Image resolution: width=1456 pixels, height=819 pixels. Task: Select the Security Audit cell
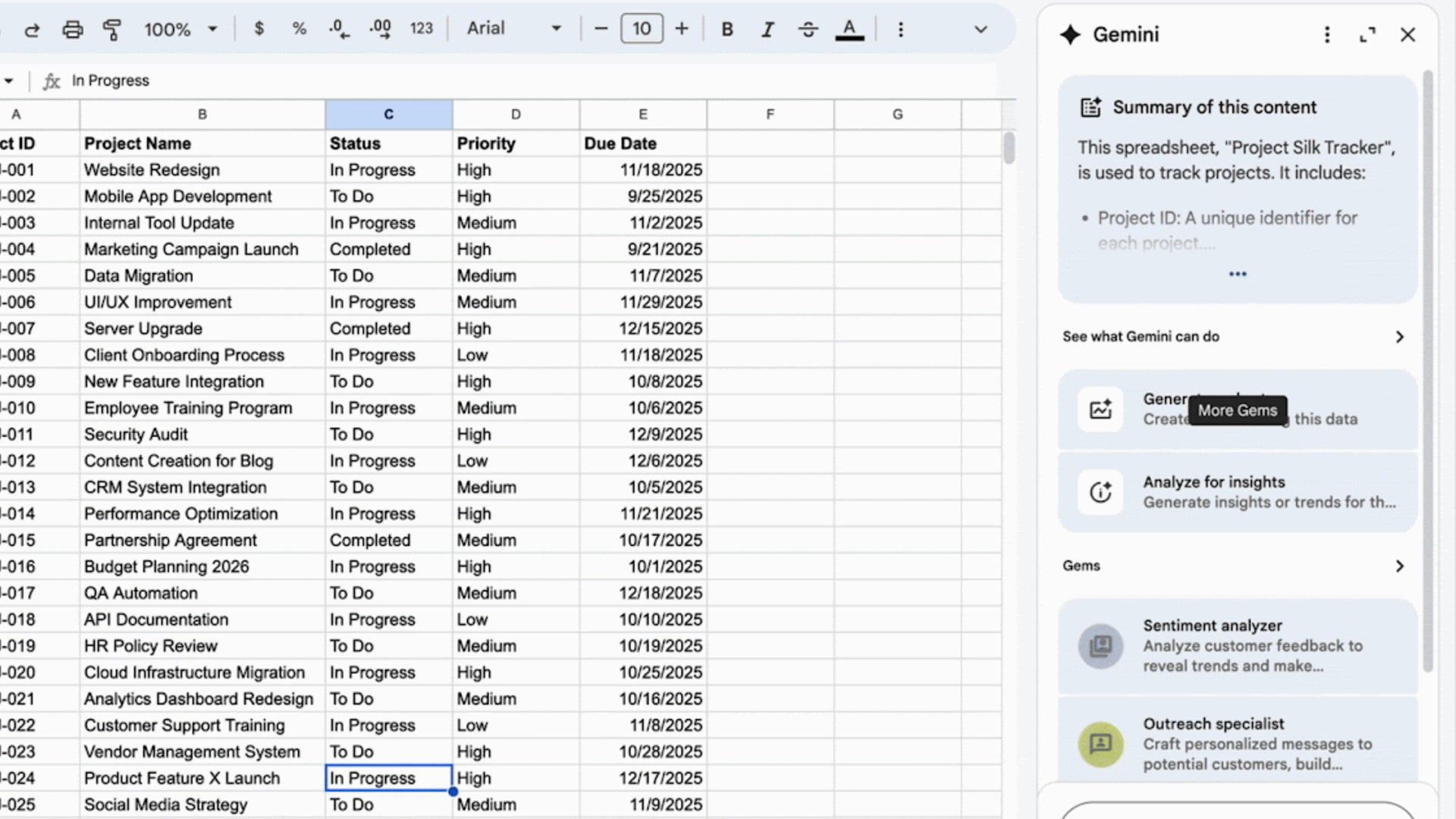(202, 435)
